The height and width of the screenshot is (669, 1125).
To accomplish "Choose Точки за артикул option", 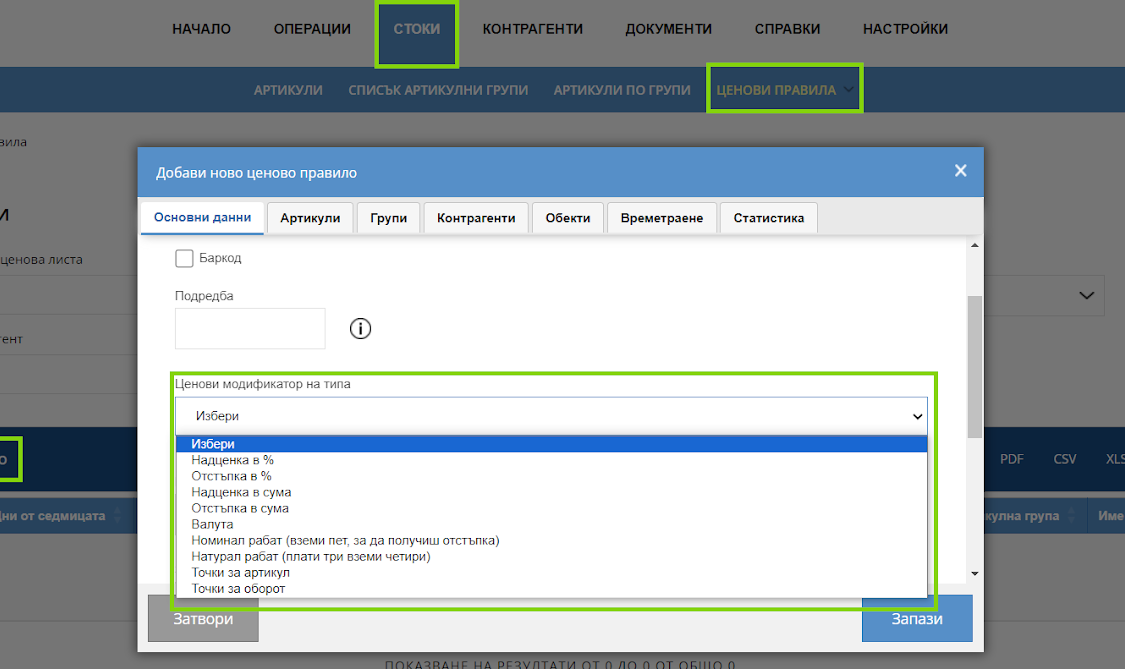I will (x=551, y=573).
